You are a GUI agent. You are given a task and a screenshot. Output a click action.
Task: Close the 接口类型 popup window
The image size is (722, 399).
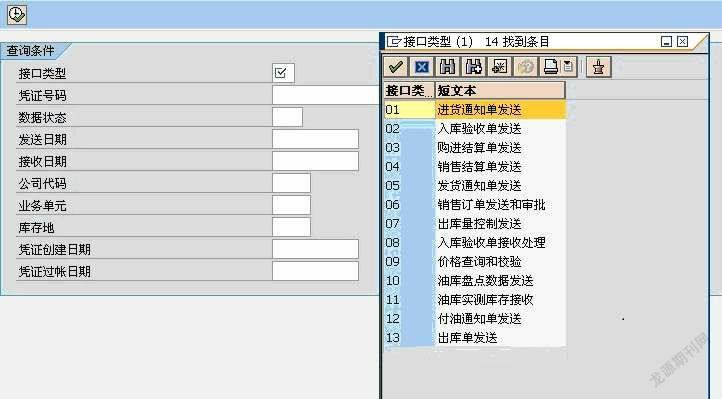coord(682,42)
